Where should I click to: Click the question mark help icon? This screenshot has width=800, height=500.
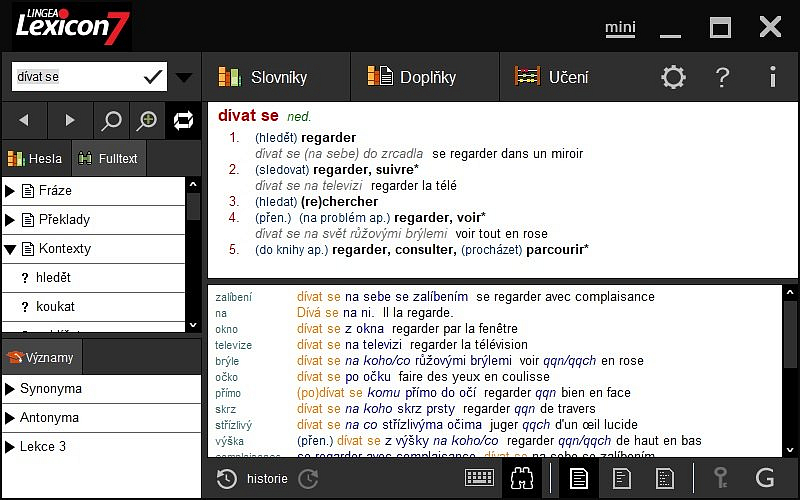[x=723, y=77]
